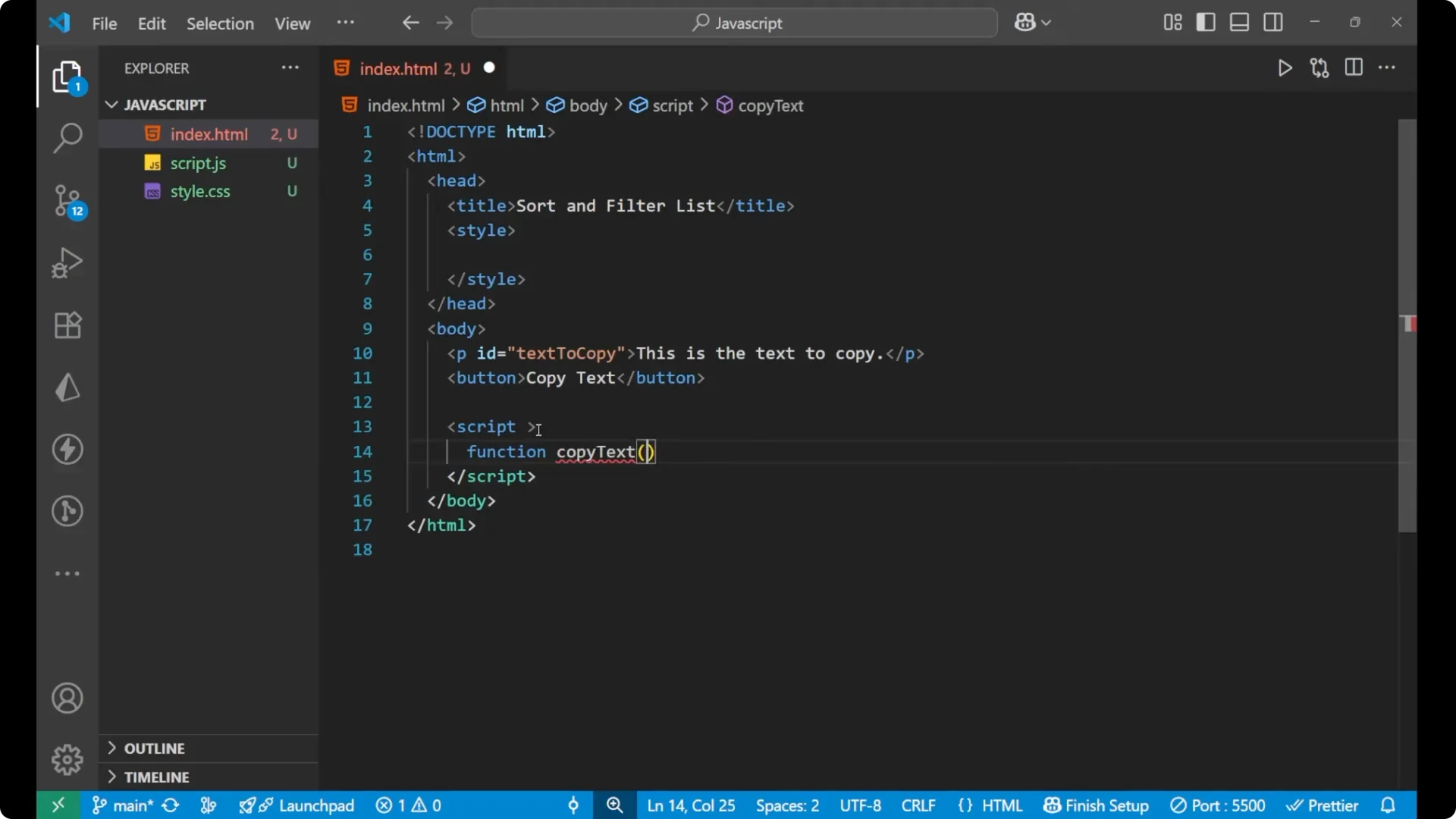Click Finish Setup in the status bar
The height and width of the screenshot is (819, 1456).
point(1095,805)
